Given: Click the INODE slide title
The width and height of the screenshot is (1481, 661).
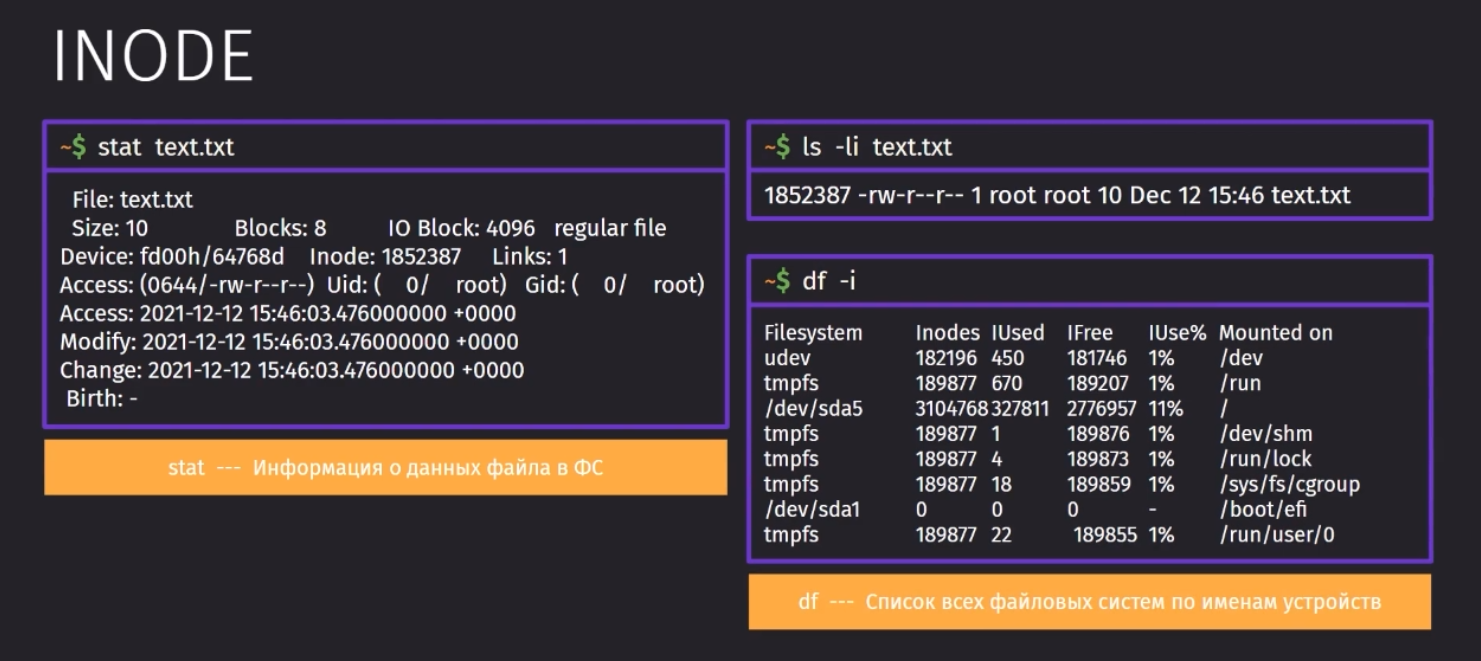Looking at the screenshot, I should 153,57.
